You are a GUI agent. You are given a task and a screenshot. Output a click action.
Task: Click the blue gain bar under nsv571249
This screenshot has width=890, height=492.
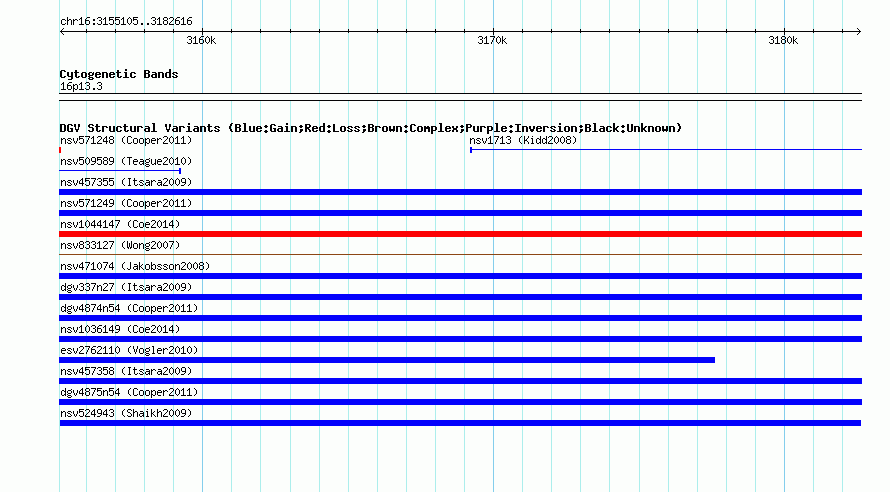pos(460,213)
